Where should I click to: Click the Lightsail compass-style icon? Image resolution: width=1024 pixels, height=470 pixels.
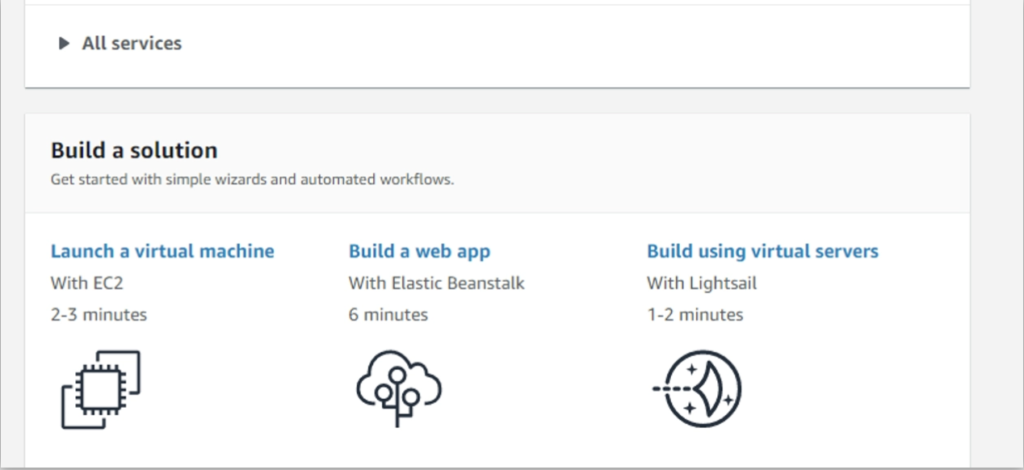pos(697,389)
